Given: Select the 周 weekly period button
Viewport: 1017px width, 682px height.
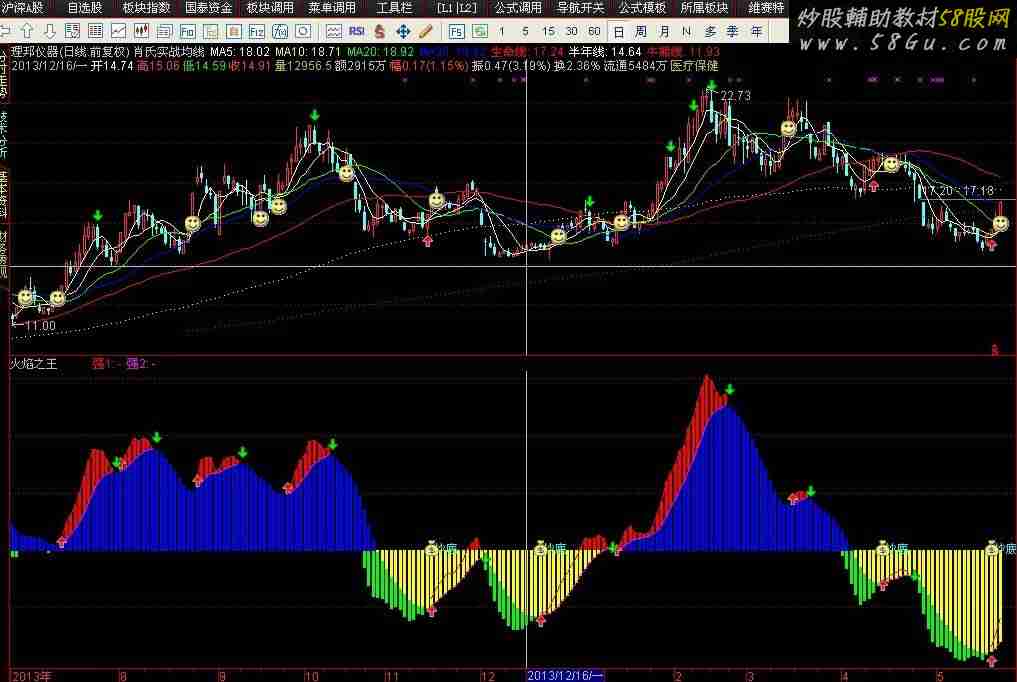Looking at the screenshot, I should click(641, 31).
